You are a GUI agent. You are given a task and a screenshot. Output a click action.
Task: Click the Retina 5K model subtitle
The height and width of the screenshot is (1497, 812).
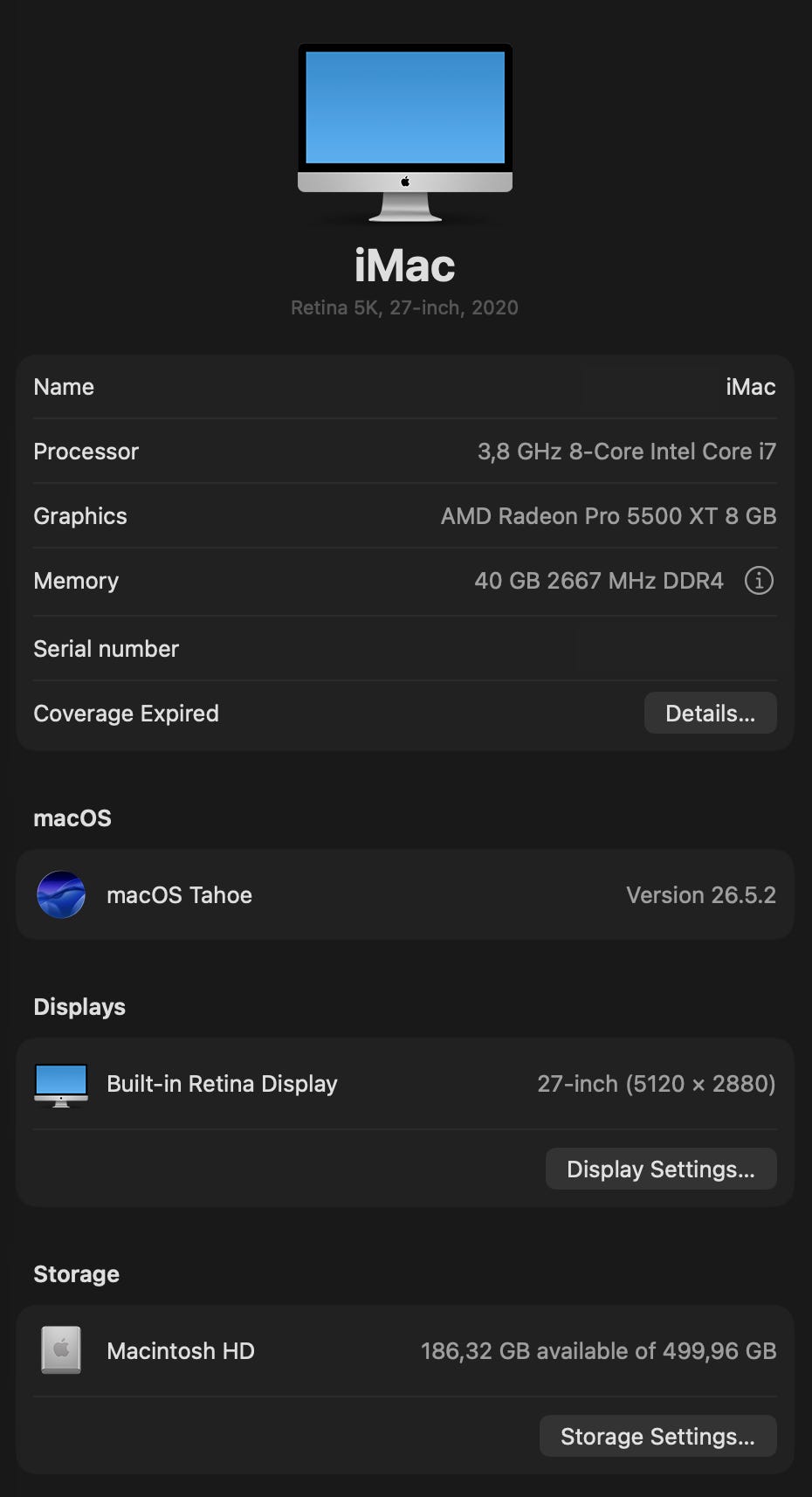click(404, 307)
